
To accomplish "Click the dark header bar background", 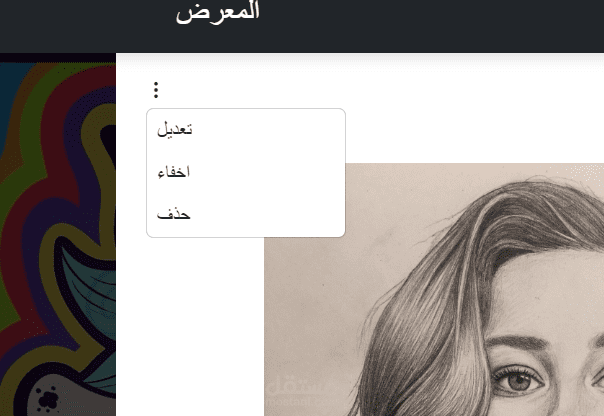I will [x=424, y=26].
